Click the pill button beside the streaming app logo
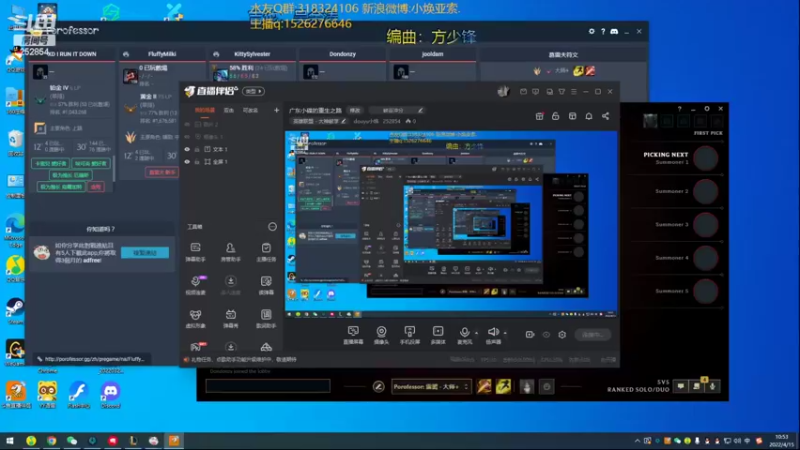 253,91
